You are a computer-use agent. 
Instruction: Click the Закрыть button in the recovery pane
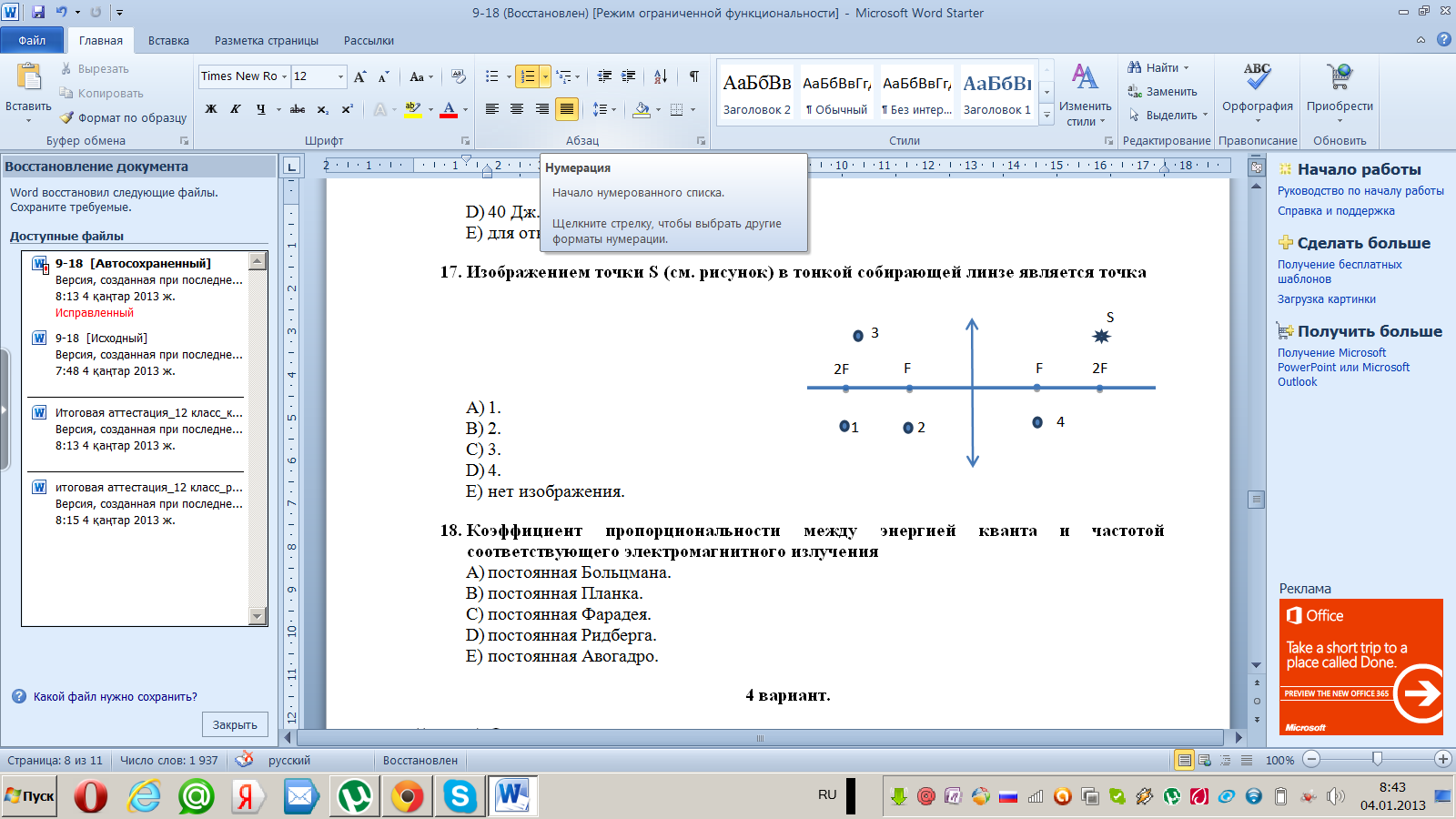[235, 724]
